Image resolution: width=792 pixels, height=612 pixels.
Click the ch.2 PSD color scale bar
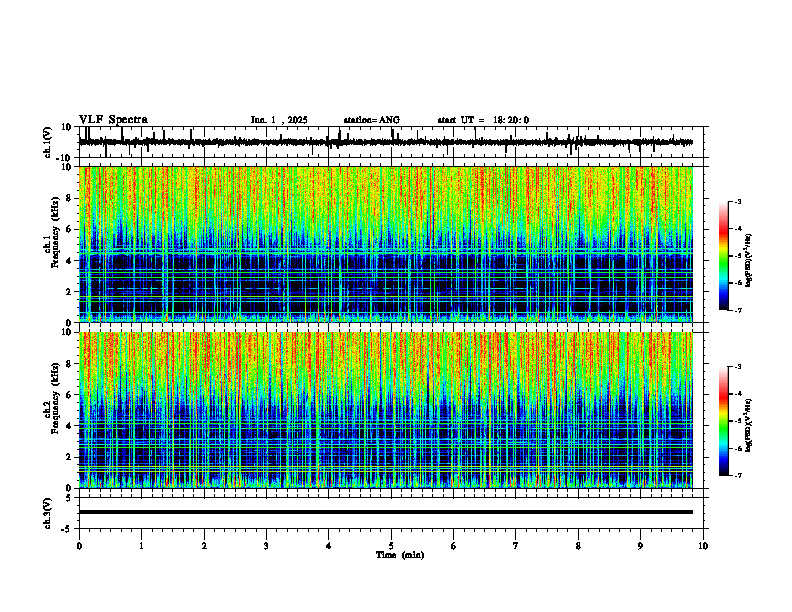[723, 421]
